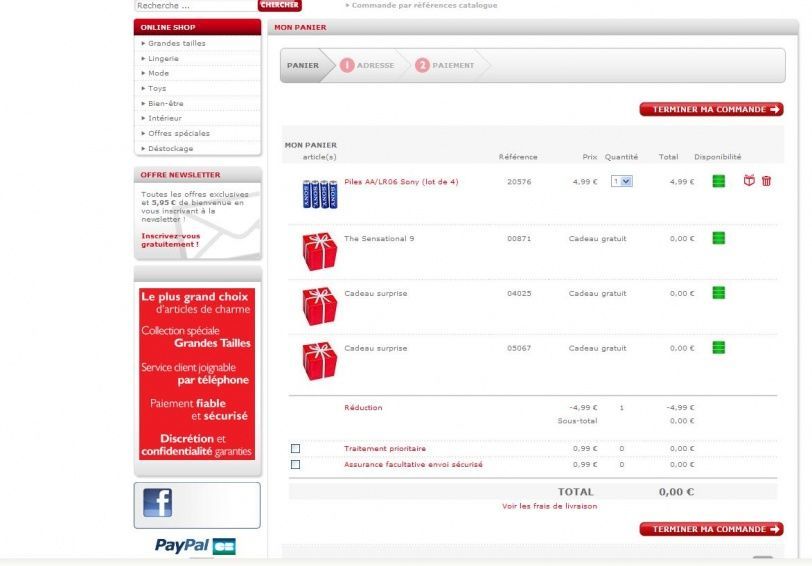
Task: Click the green availability icon for The Sensational 9
Action: (x=718, y=238)
